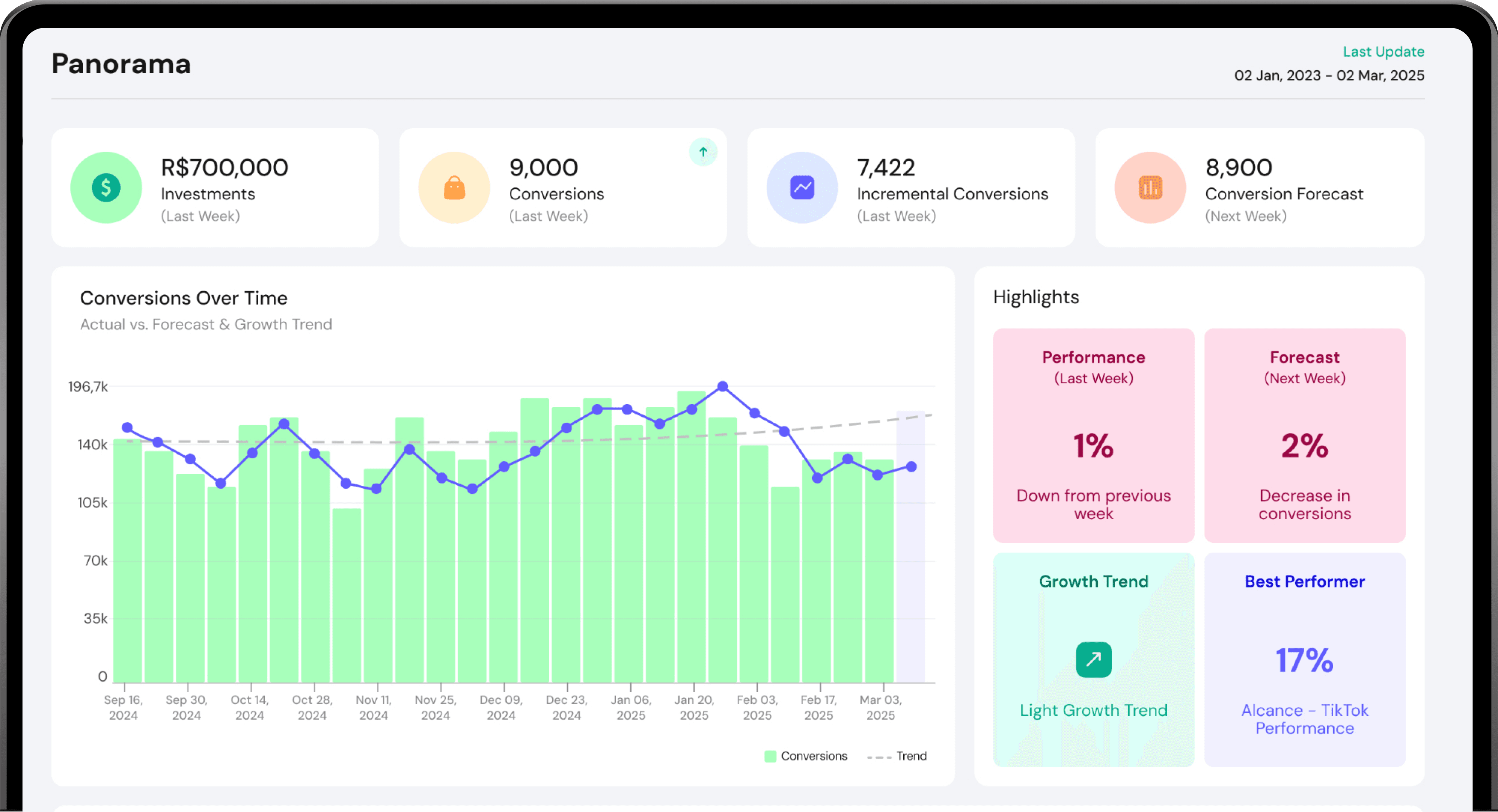
Task: Click Actual vs. Forecast & Growth Trend subtitle
Action: click(x=206, y=325)
